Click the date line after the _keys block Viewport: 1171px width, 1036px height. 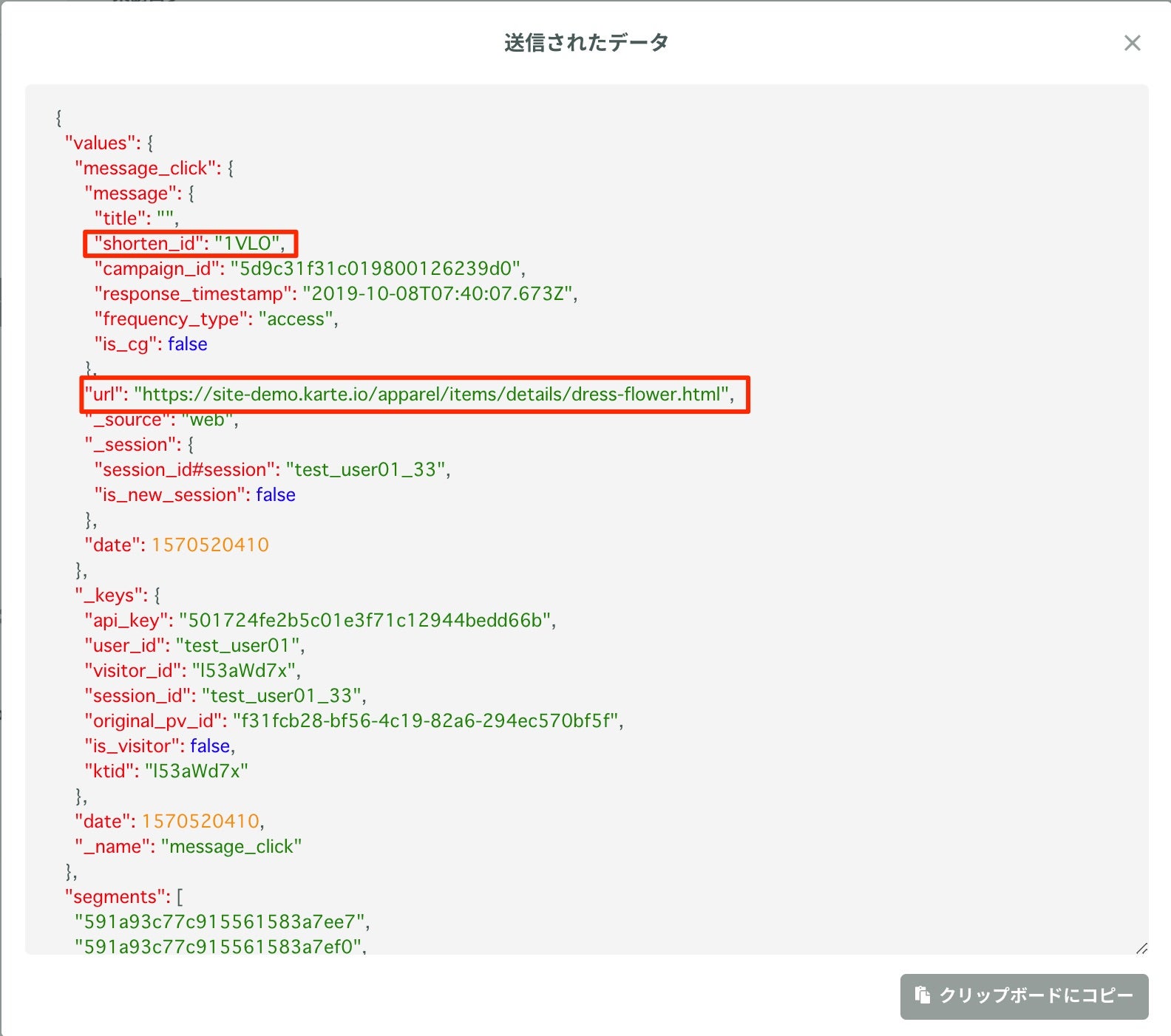(x=169, y=821)
